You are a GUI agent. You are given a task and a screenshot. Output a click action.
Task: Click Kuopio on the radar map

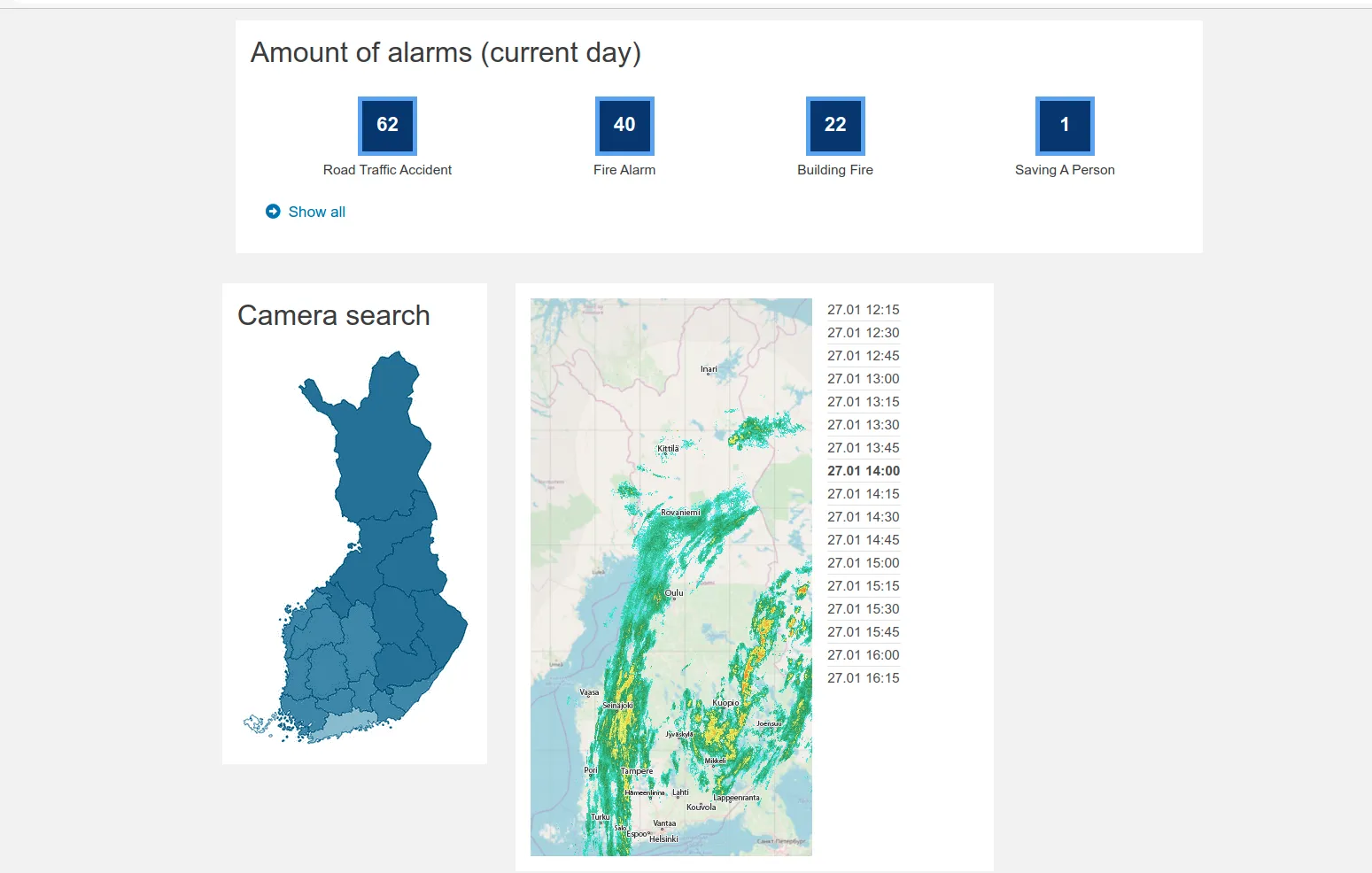click(x=725, y=703)
